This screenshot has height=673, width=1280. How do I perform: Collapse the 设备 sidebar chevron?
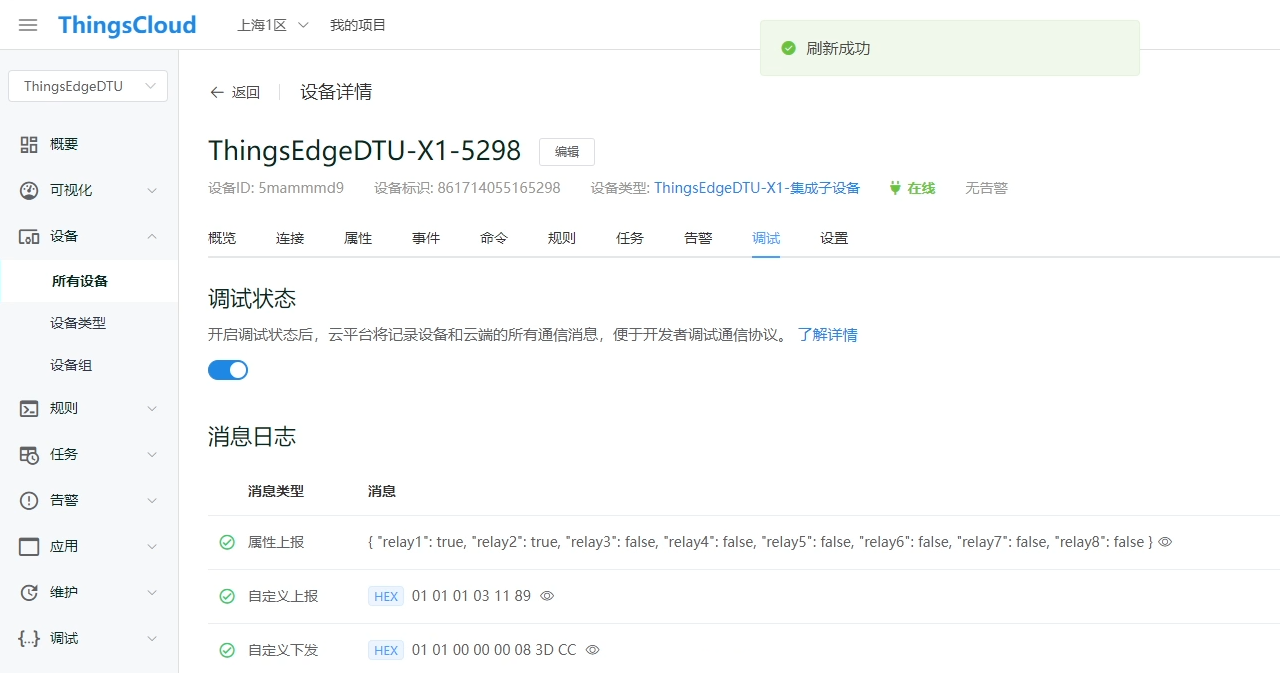(152, 236)
